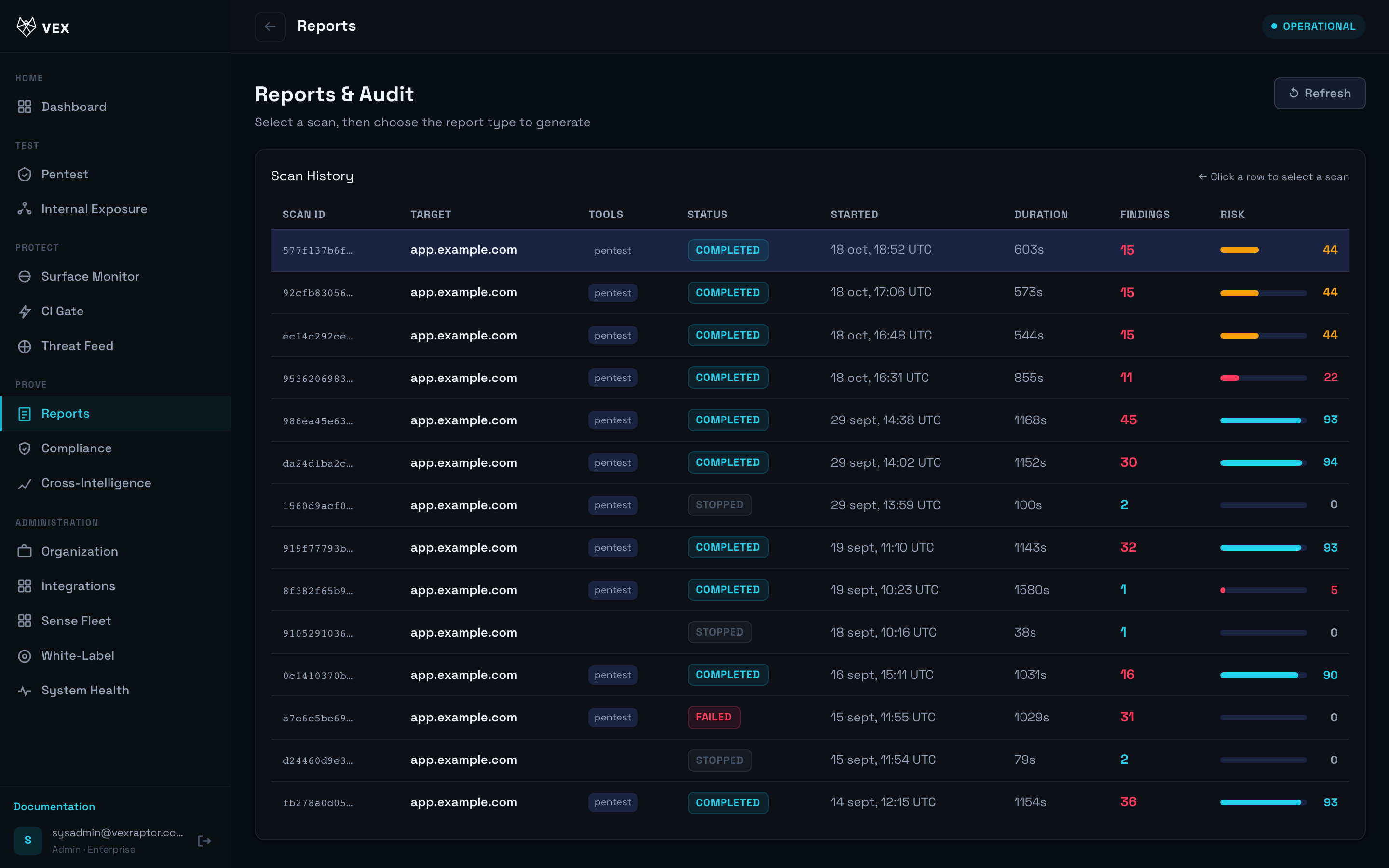Click the red risk bar scoring 22
Viewport: 1389px width, 868px height.
(1263, 378)
